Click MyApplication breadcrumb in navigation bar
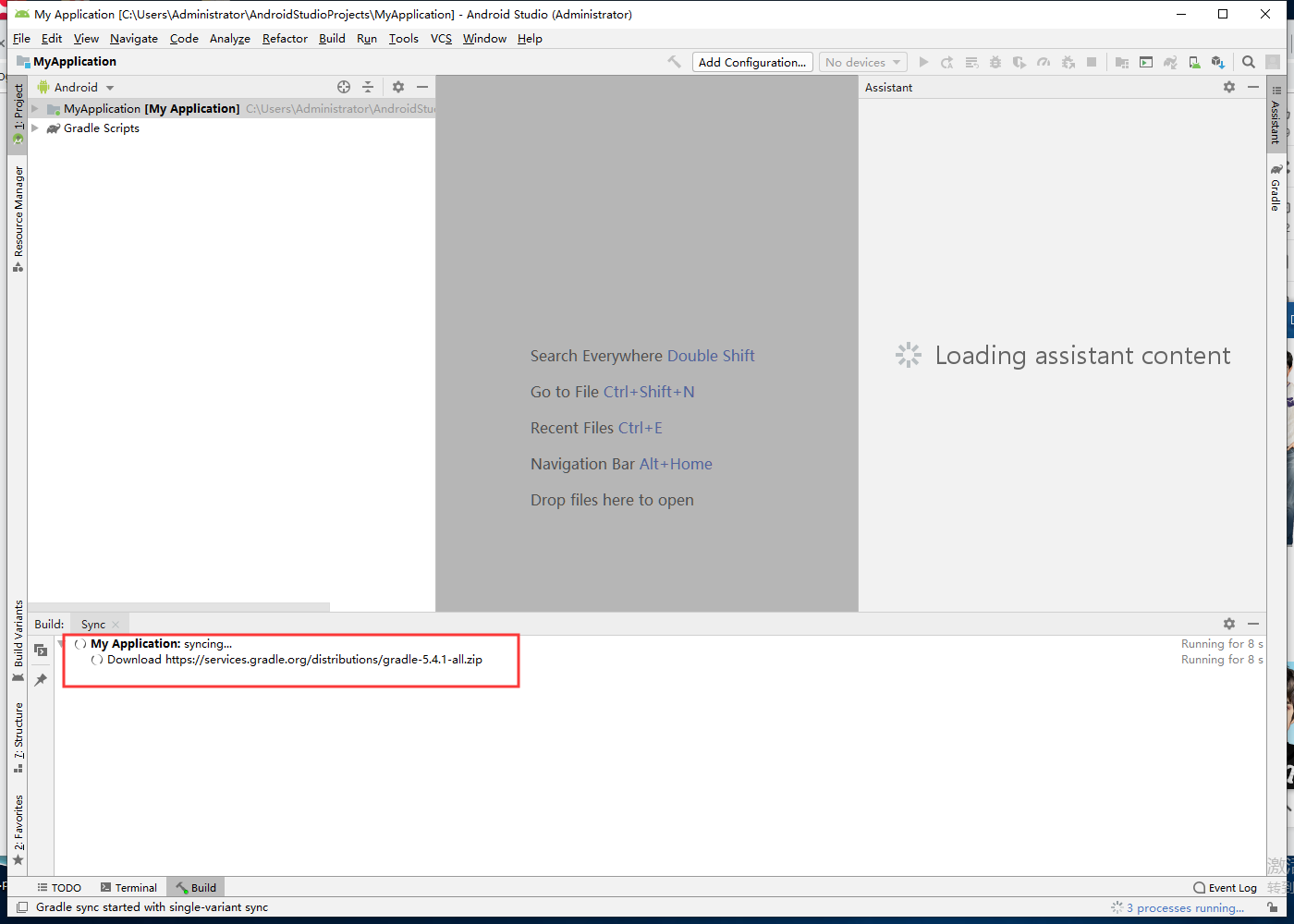1294x924 pixels. click(67, 62)
